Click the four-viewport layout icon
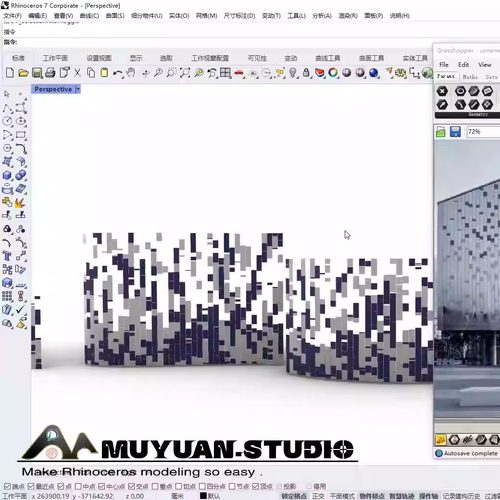500x500 pixels. 225,73
